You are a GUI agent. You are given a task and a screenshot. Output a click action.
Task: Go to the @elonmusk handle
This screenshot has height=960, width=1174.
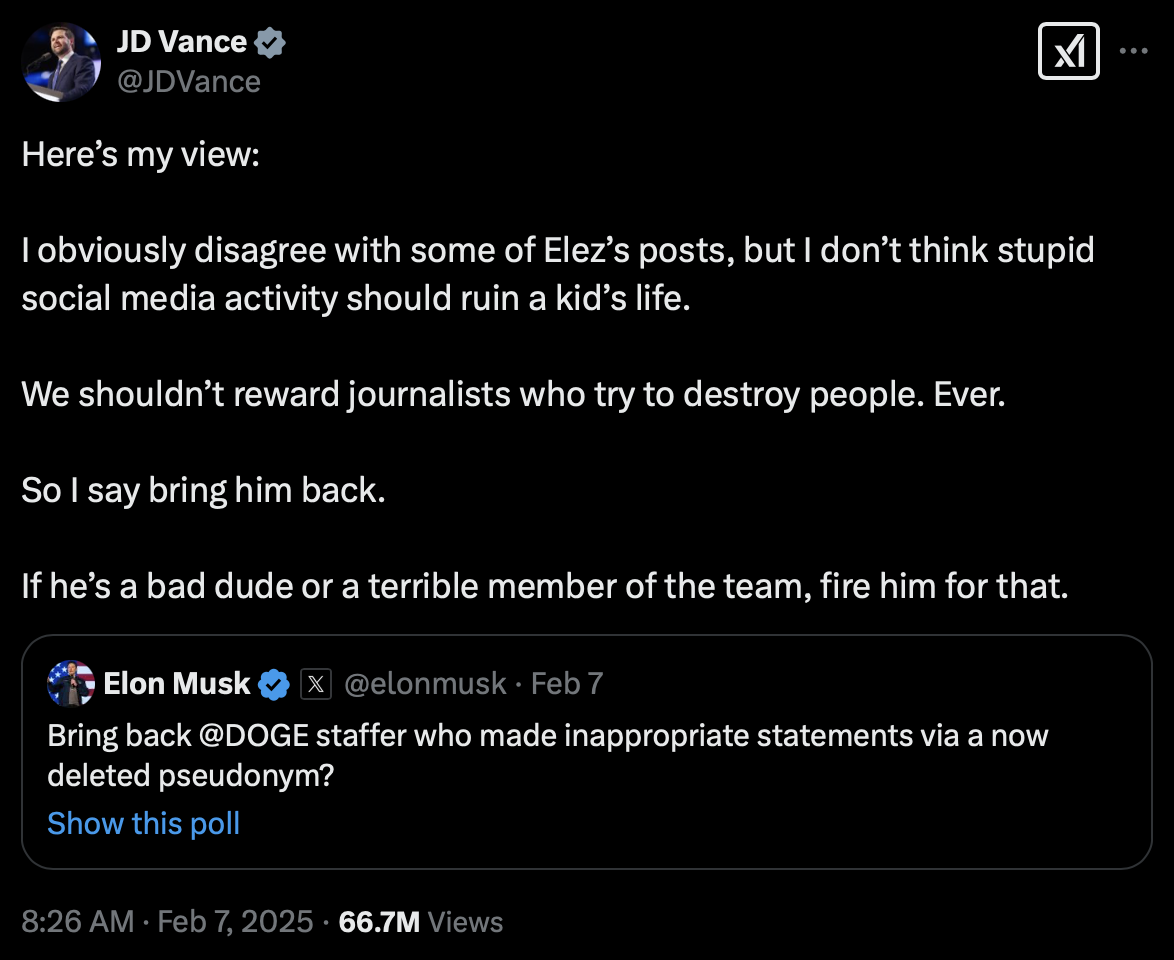(x=425, y=684)
